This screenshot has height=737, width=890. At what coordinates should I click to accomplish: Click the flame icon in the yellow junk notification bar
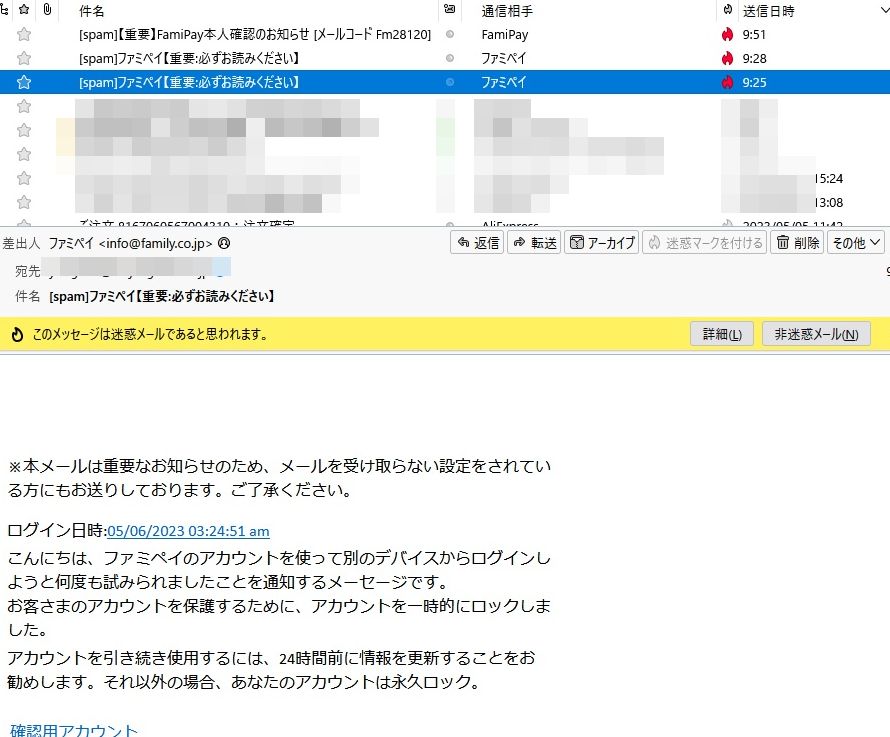(x=17, y=334)
